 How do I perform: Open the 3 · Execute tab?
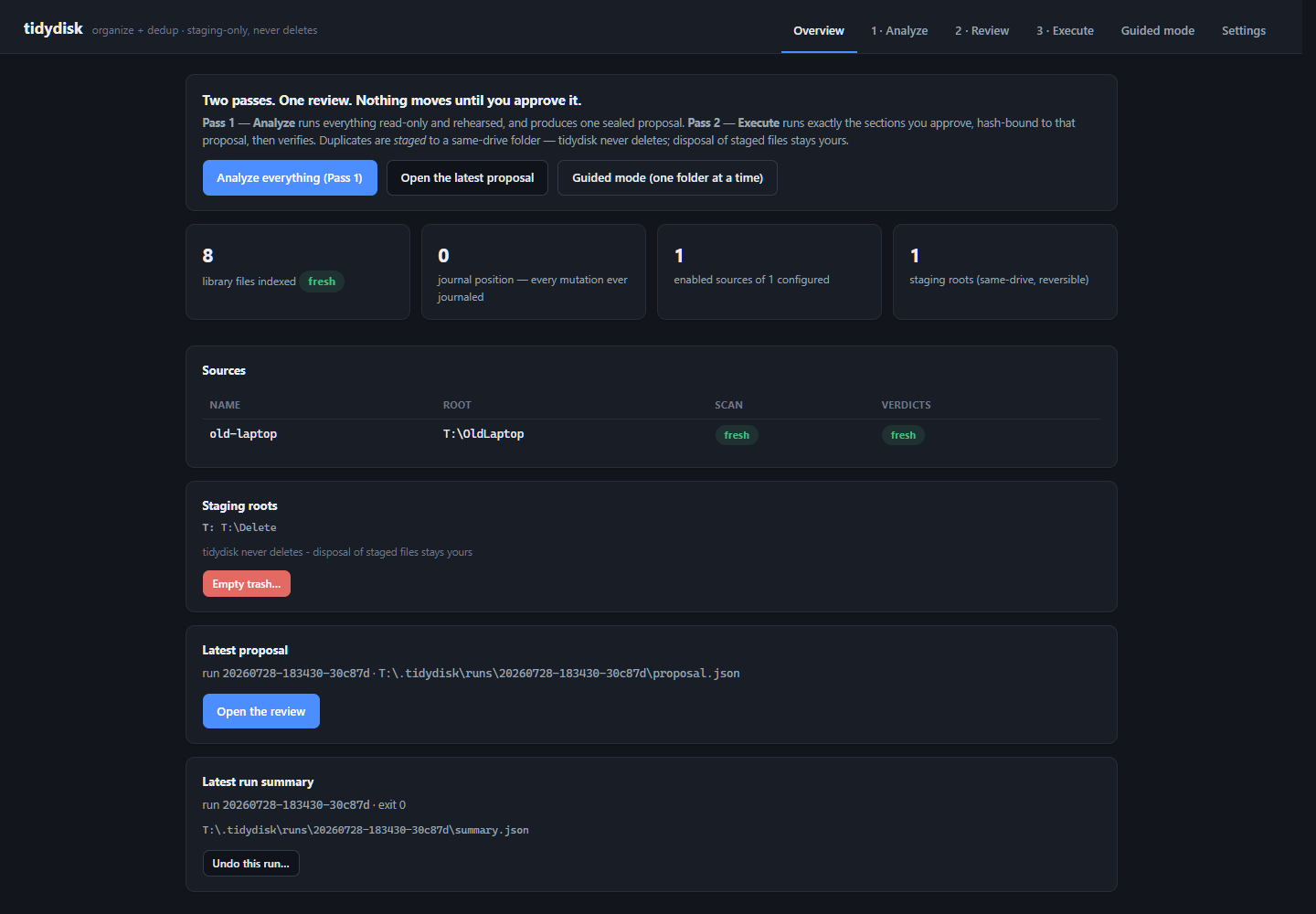tap(1065, 30)
